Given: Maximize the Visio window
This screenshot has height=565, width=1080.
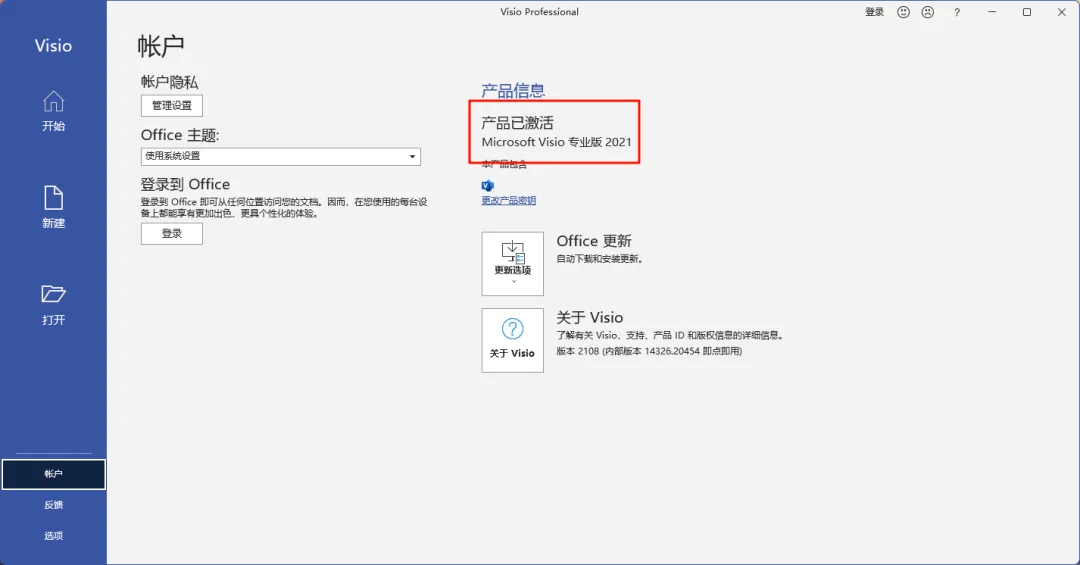Looking at the screenshot, I should click(x=1027, y=12).
